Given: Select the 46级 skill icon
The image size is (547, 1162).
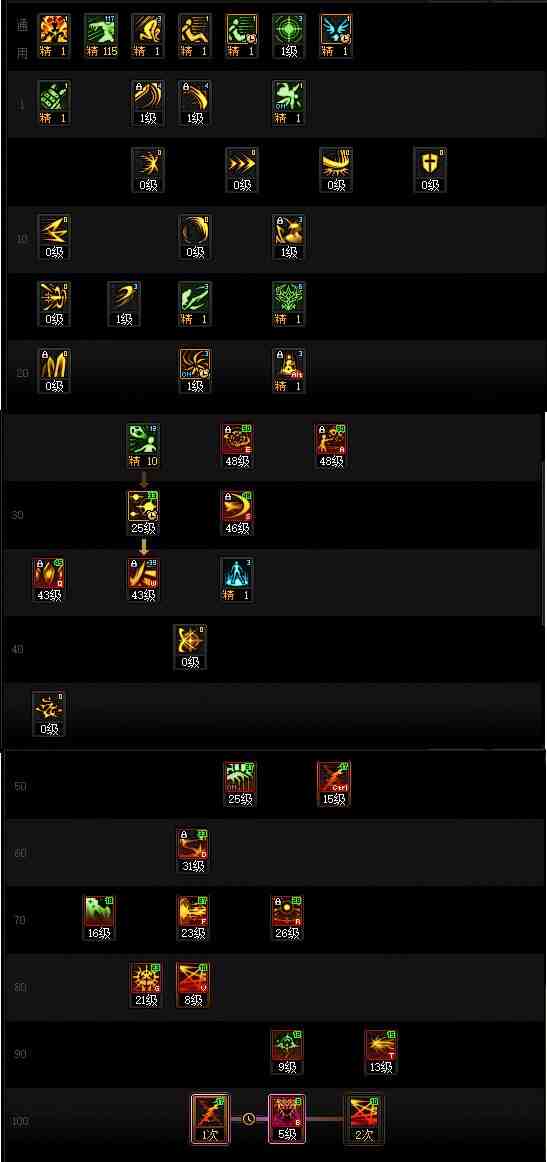Looking at the screenshot, I should pyautogui.click(x=238, y=513).
